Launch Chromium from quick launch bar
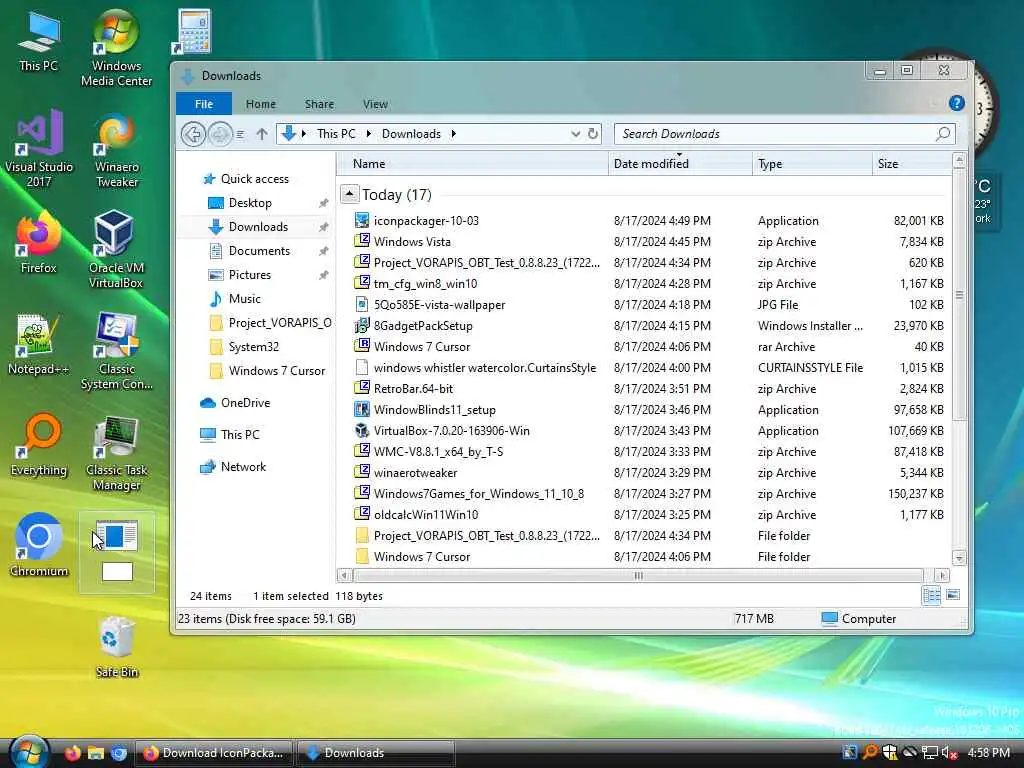 [119, 753]
